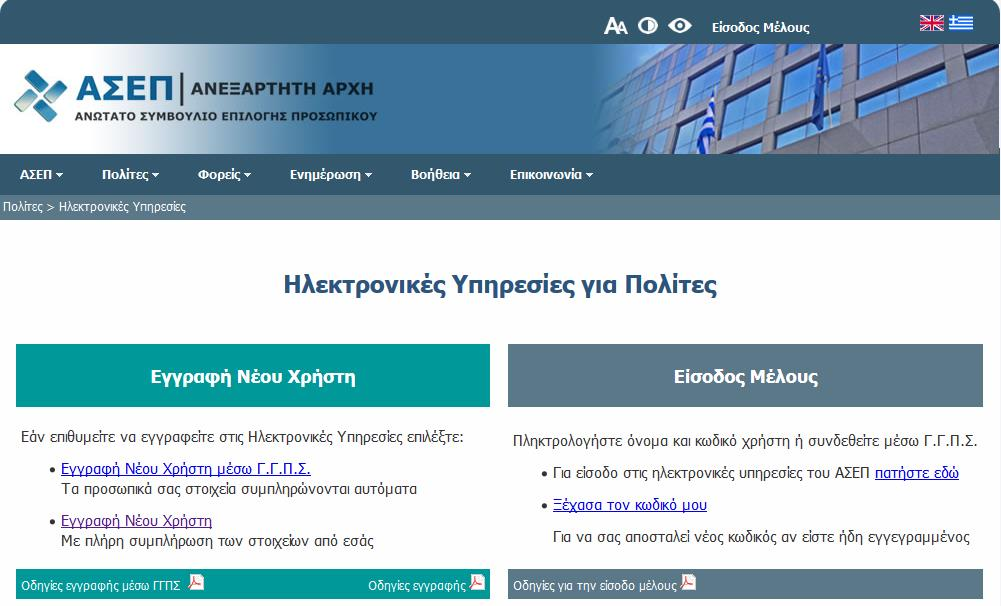This screenshot has height=606, width=1001.
Task: Expand the Ενημέρωση menu dropdown
Action: tap(331, 174)
